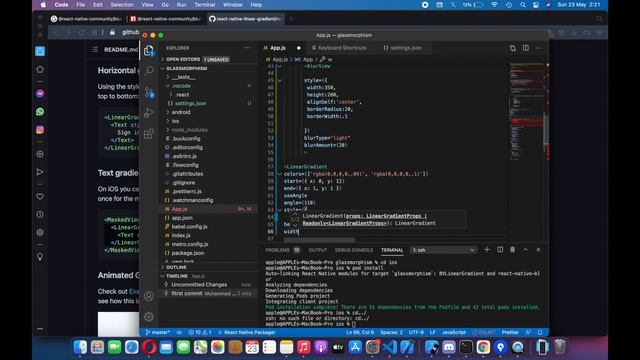The width and height of the screenshot is (640, 360).
Task: Split the terminal pane
Action: click(x=500, y=249)
